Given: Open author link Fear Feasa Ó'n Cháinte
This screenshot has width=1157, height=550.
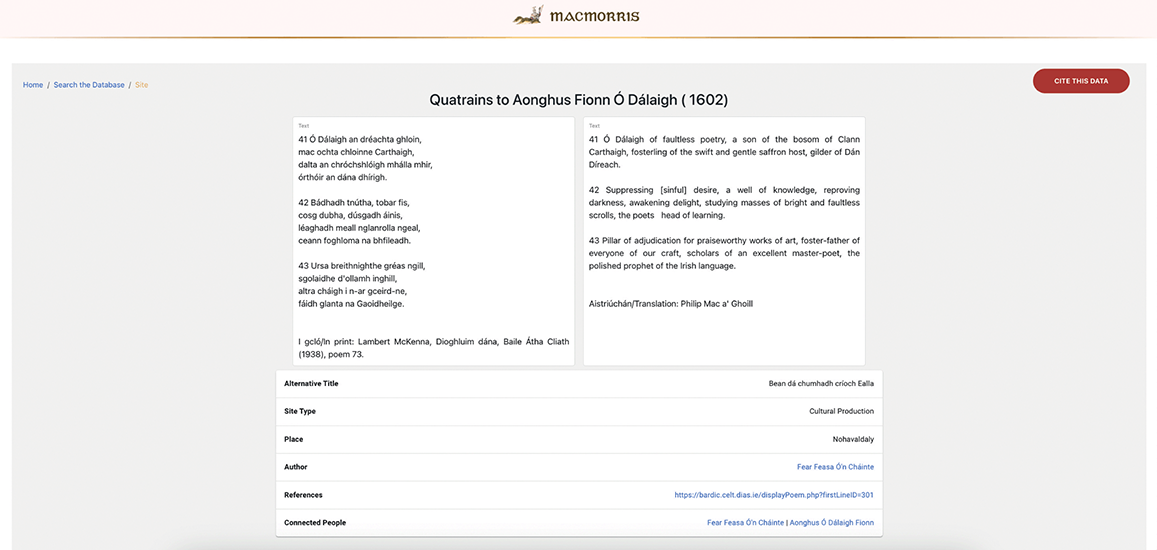Looking at the screenshot, I should tap(835, 467).
